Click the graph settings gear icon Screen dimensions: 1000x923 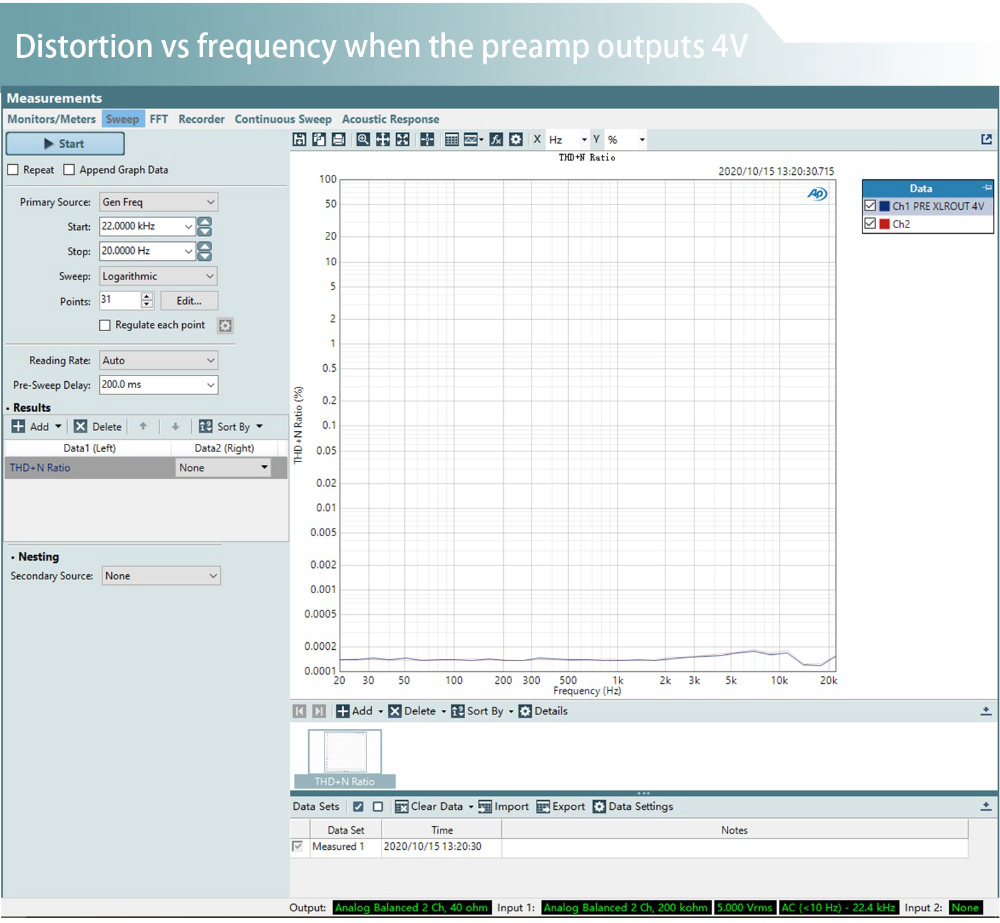click(515, 140)
